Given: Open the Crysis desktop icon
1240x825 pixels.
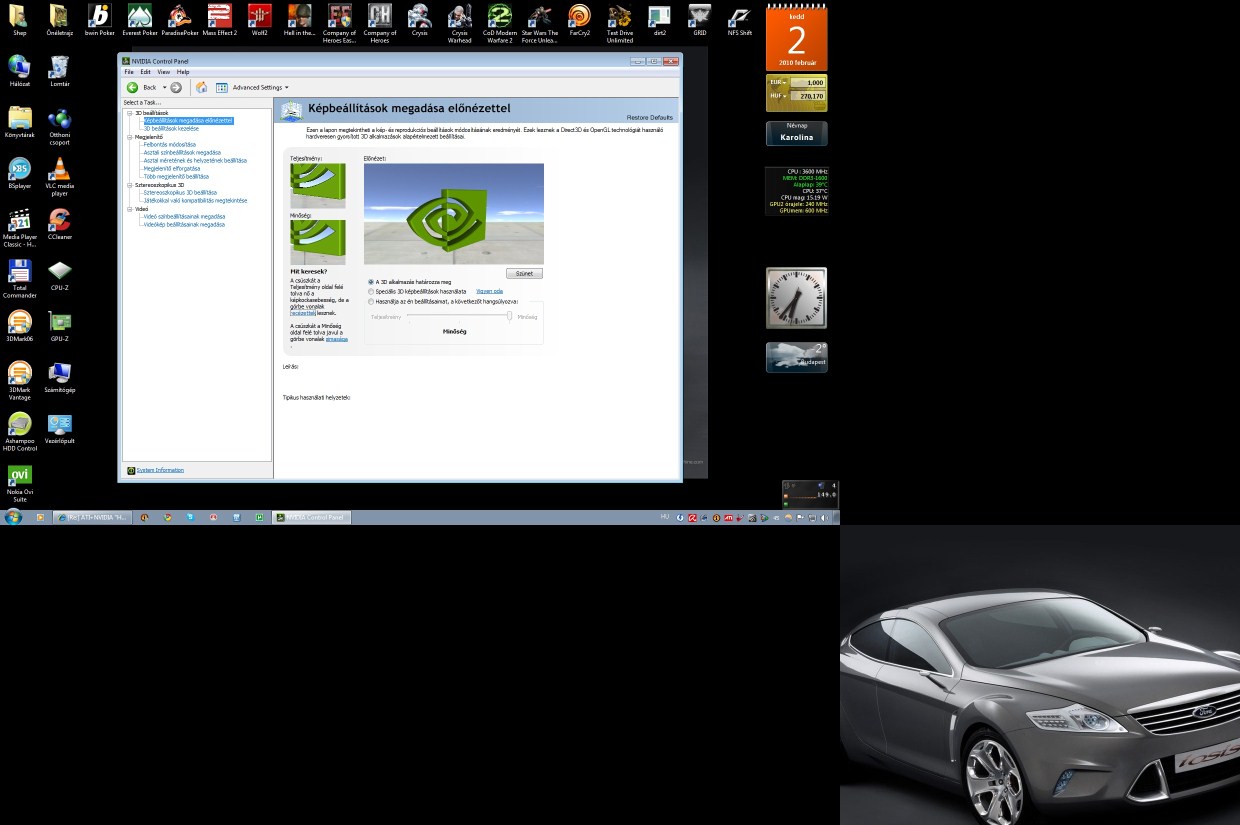Looking at the screenshot, I should [420, 19].
